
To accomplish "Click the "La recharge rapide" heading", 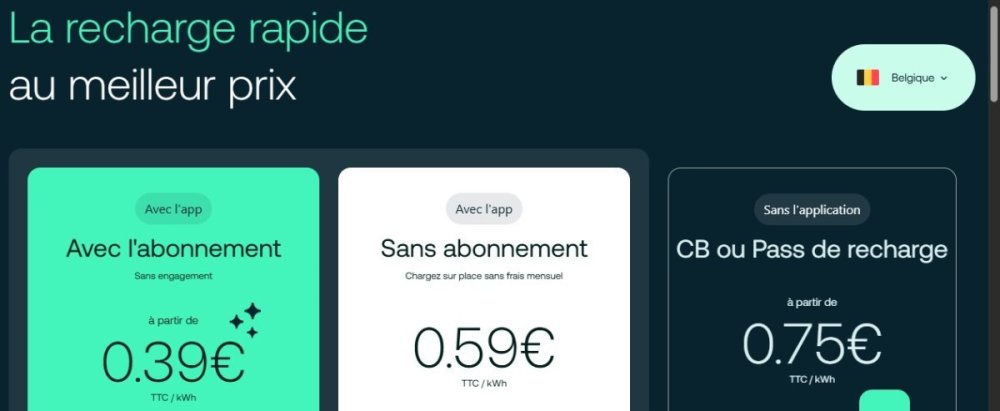I will (x=188, y=28).
